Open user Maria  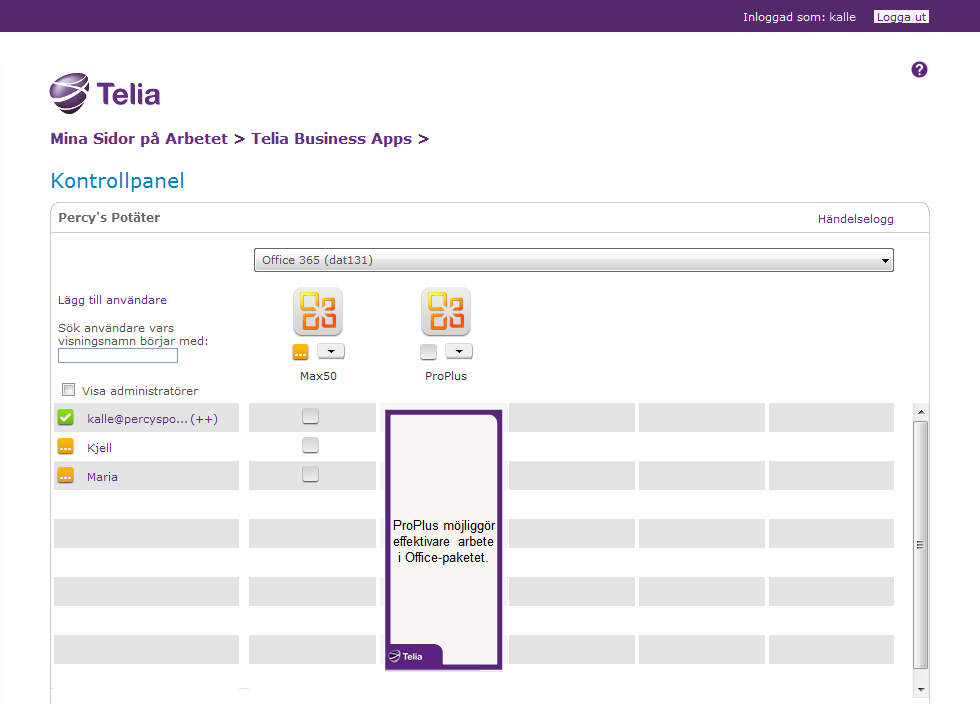click(x=102, y=477)
